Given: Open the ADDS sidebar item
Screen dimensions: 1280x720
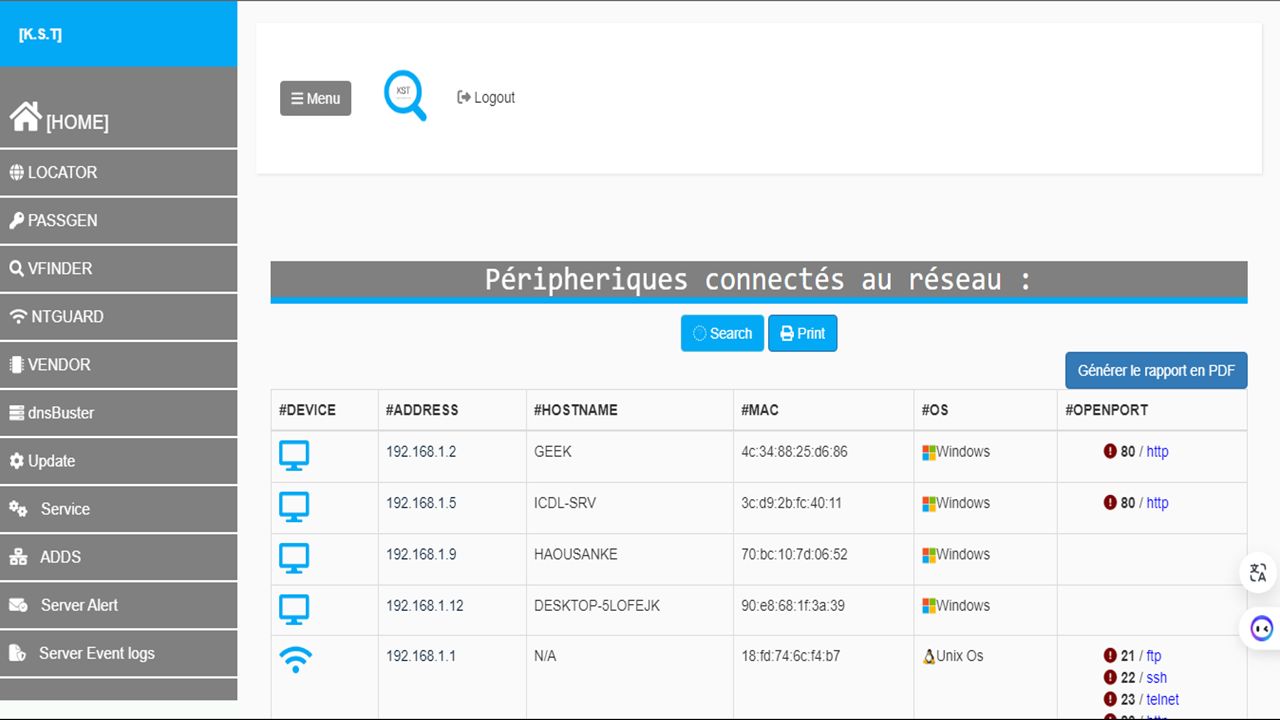Looking at the screenshot, I should pos(118,556).
